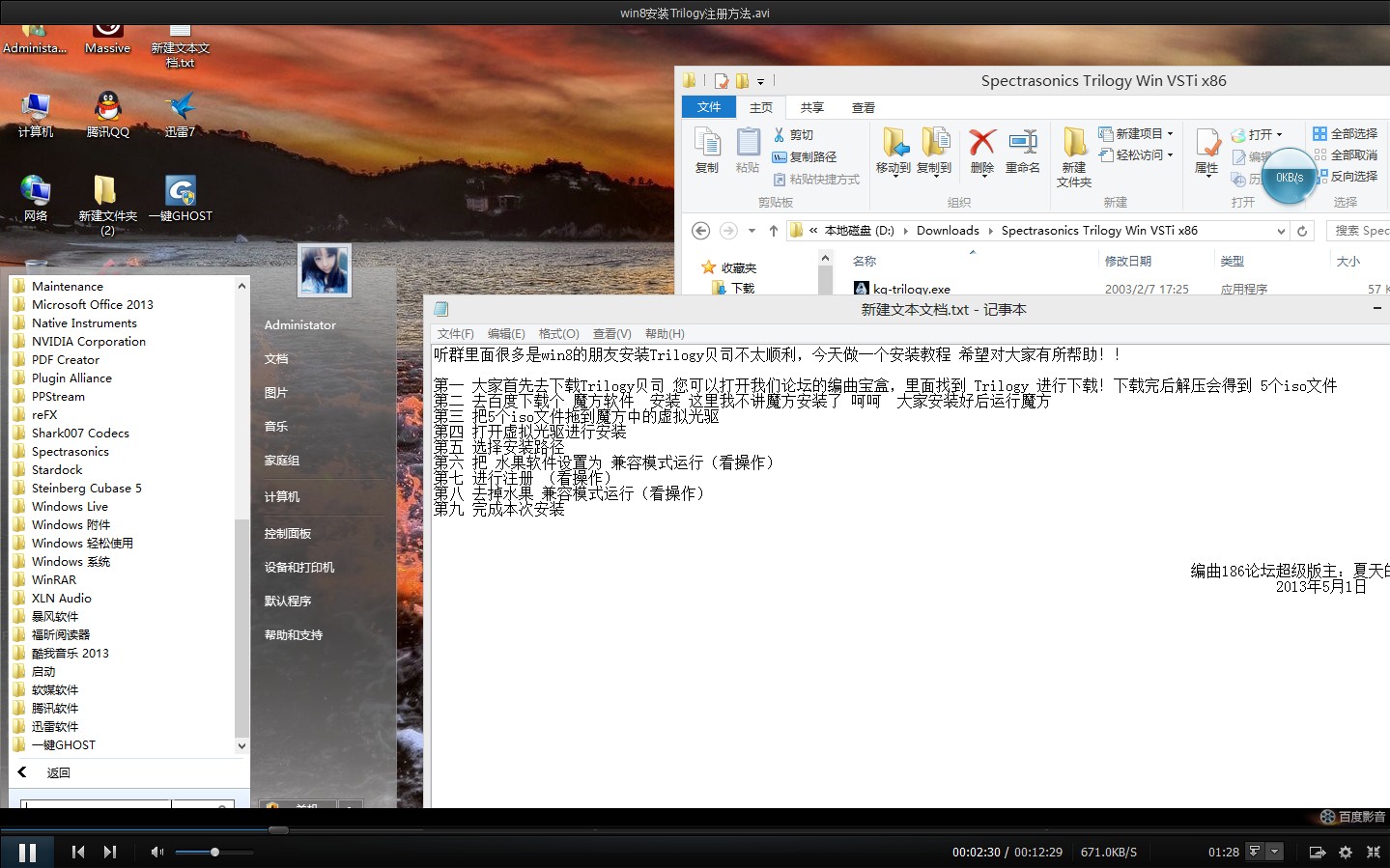Open the 文件(F) menu in Notepad
Image resolution: width=1390 pixels, height=868 pixels.
point(456,333)
